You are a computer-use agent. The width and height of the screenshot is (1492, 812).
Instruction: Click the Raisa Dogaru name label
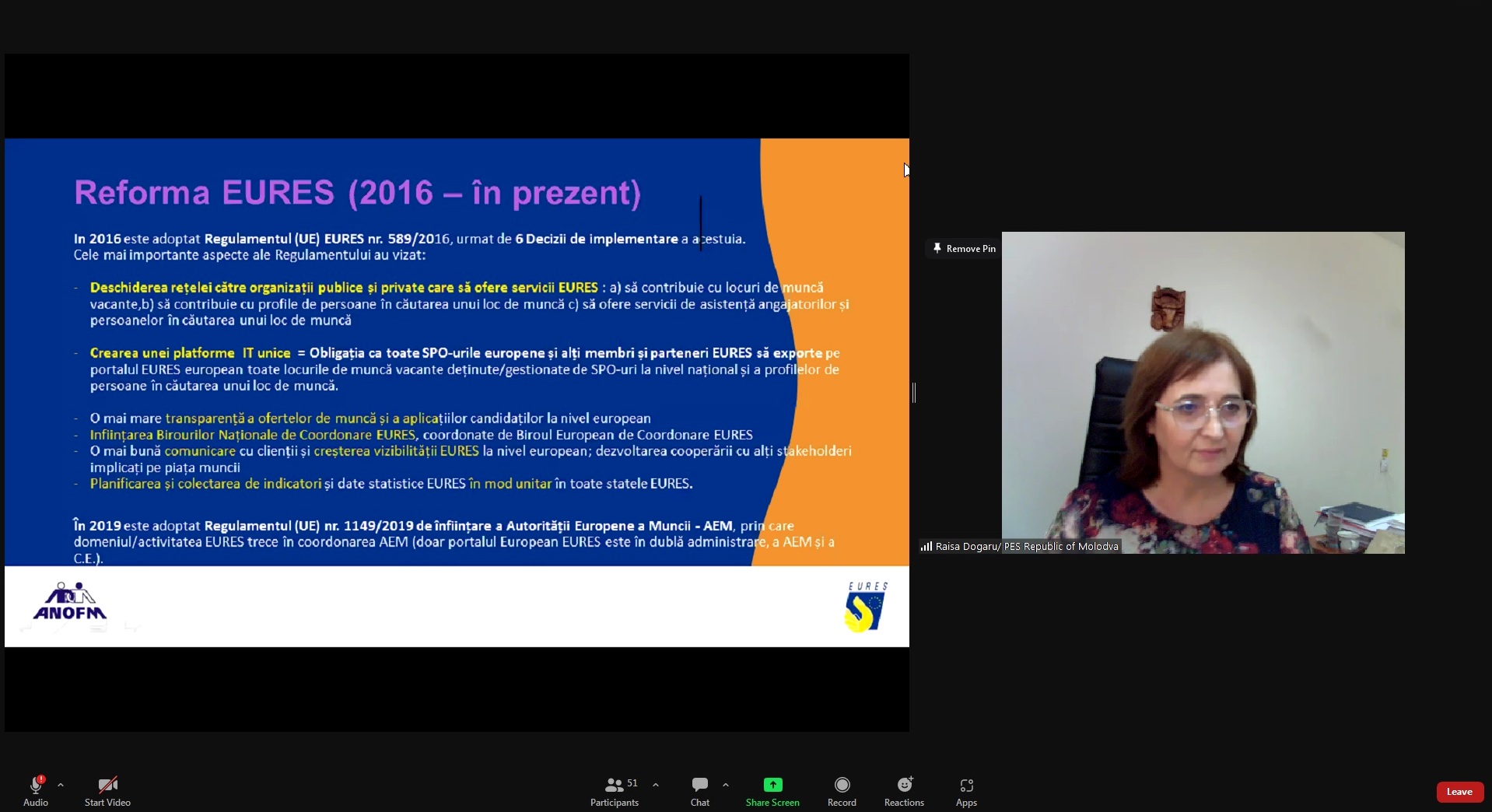[1027, 547]
